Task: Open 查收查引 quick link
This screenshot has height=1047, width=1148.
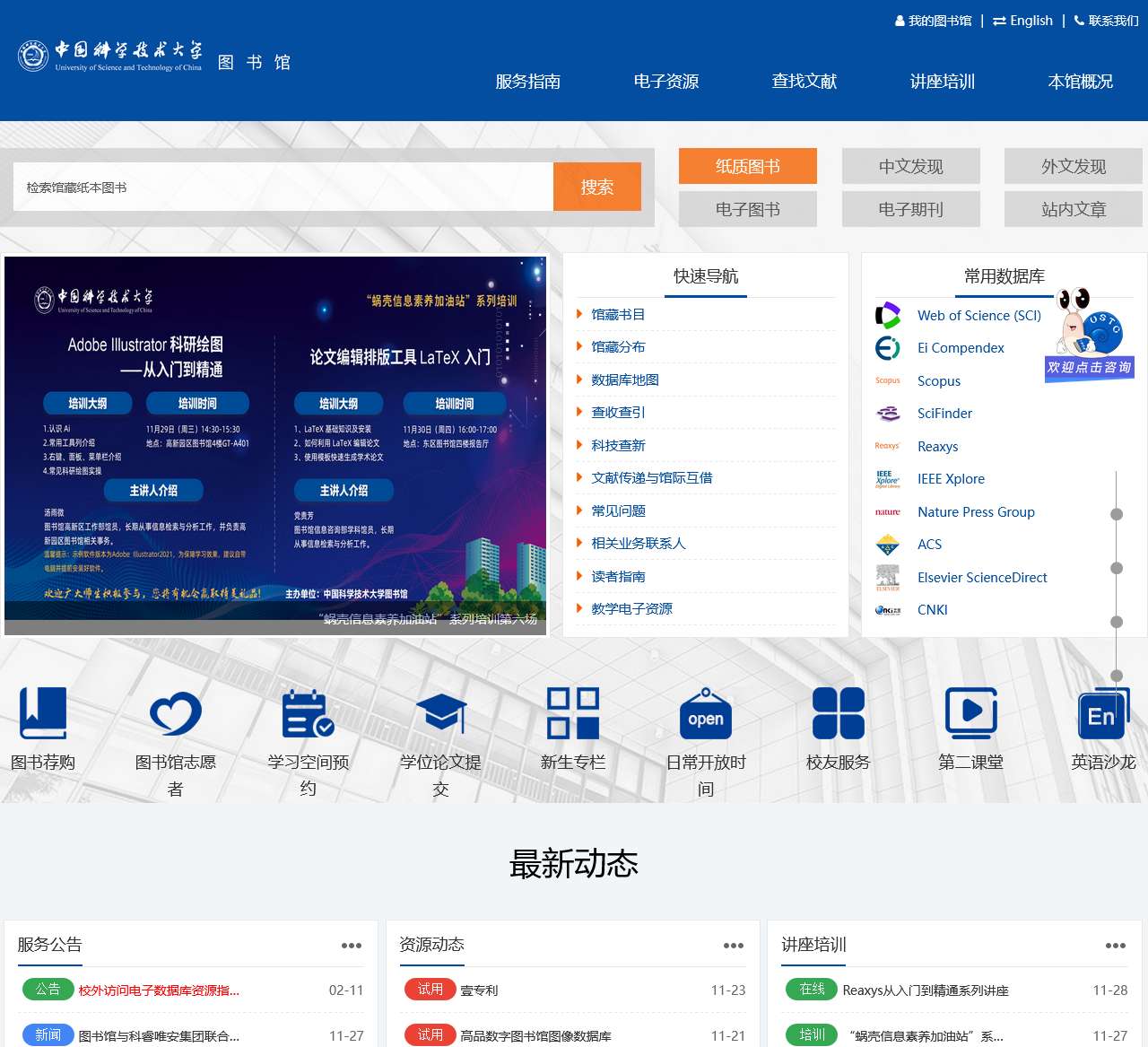Action: click(x=618, y=413)
